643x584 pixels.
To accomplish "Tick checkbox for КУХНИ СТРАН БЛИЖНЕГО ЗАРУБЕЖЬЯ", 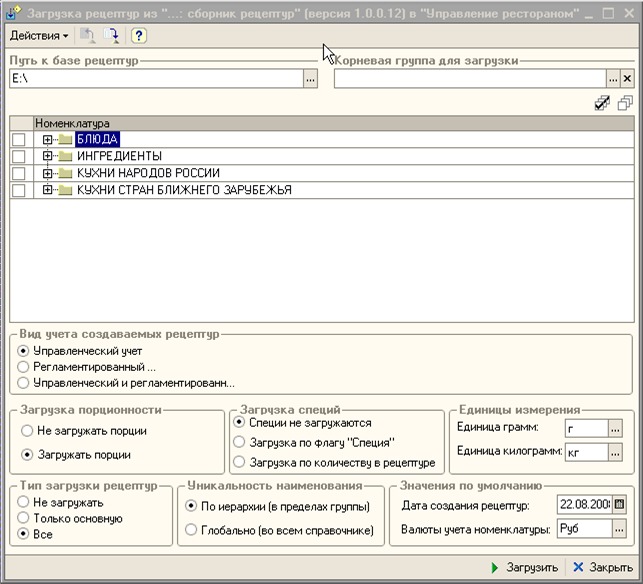I will (18, 190).
